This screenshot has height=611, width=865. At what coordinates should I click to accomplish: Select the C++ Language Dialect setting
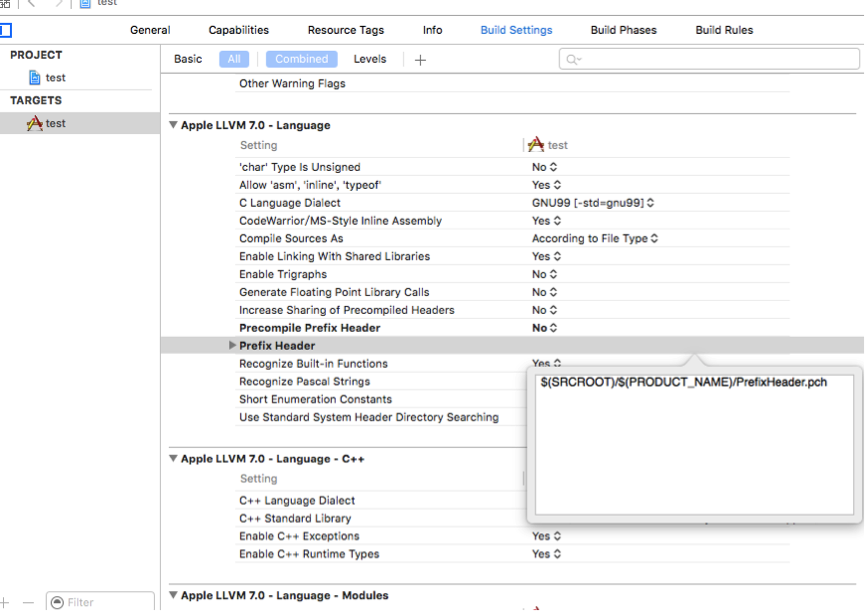click(297, 500)
